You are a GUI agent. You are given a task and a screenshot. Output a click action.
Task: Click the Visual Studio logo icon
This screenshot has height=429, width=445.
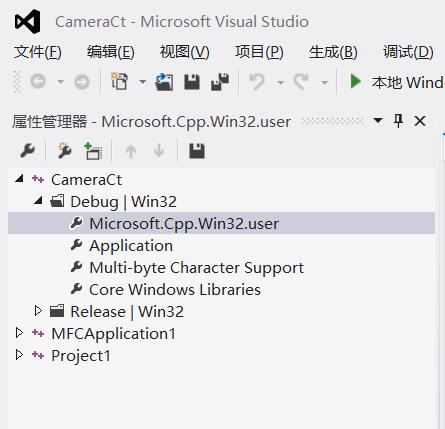(x=28, y=22)
